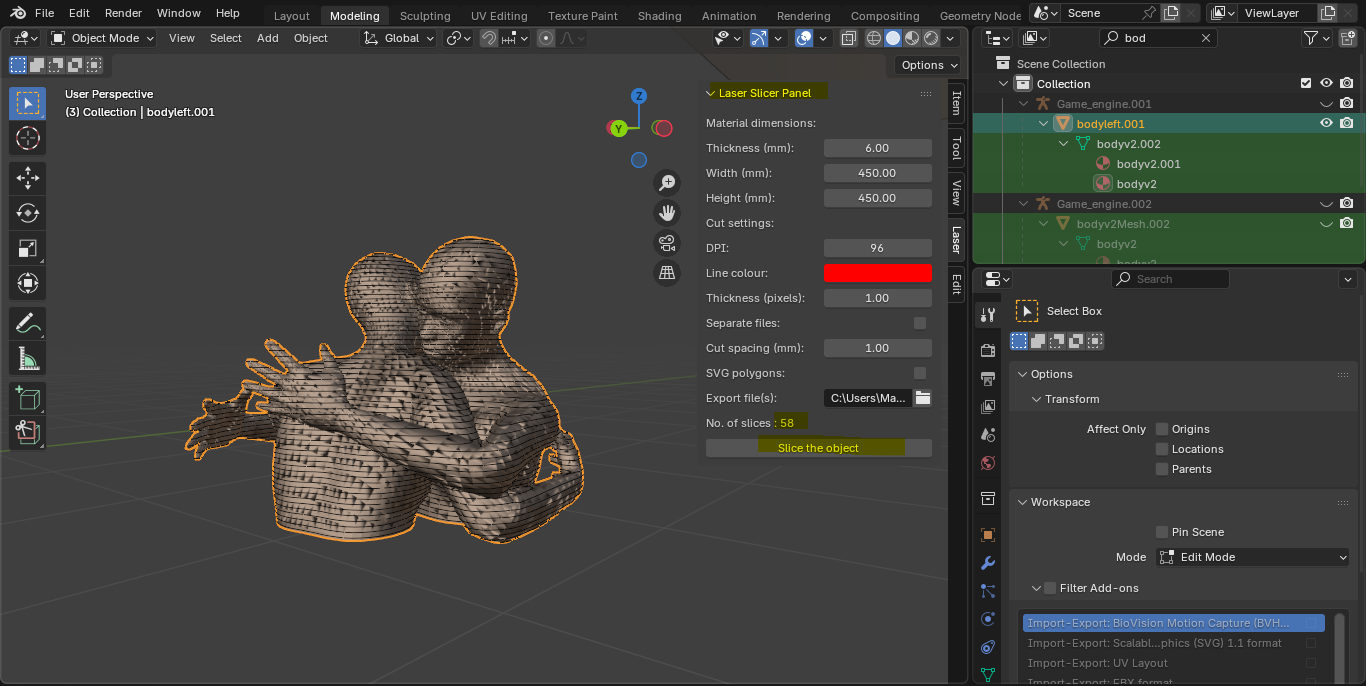Choose the Add Cube tool
This screenshot has height=686, width=1366.
tap(28, 399)
